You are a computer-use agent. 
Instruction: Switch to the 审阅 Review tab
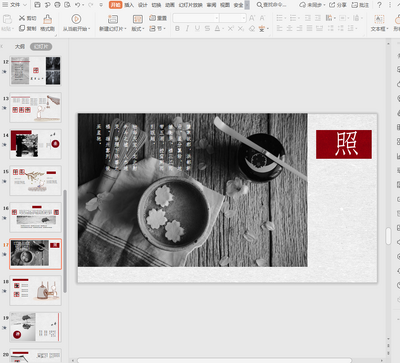tap(211, 5)
